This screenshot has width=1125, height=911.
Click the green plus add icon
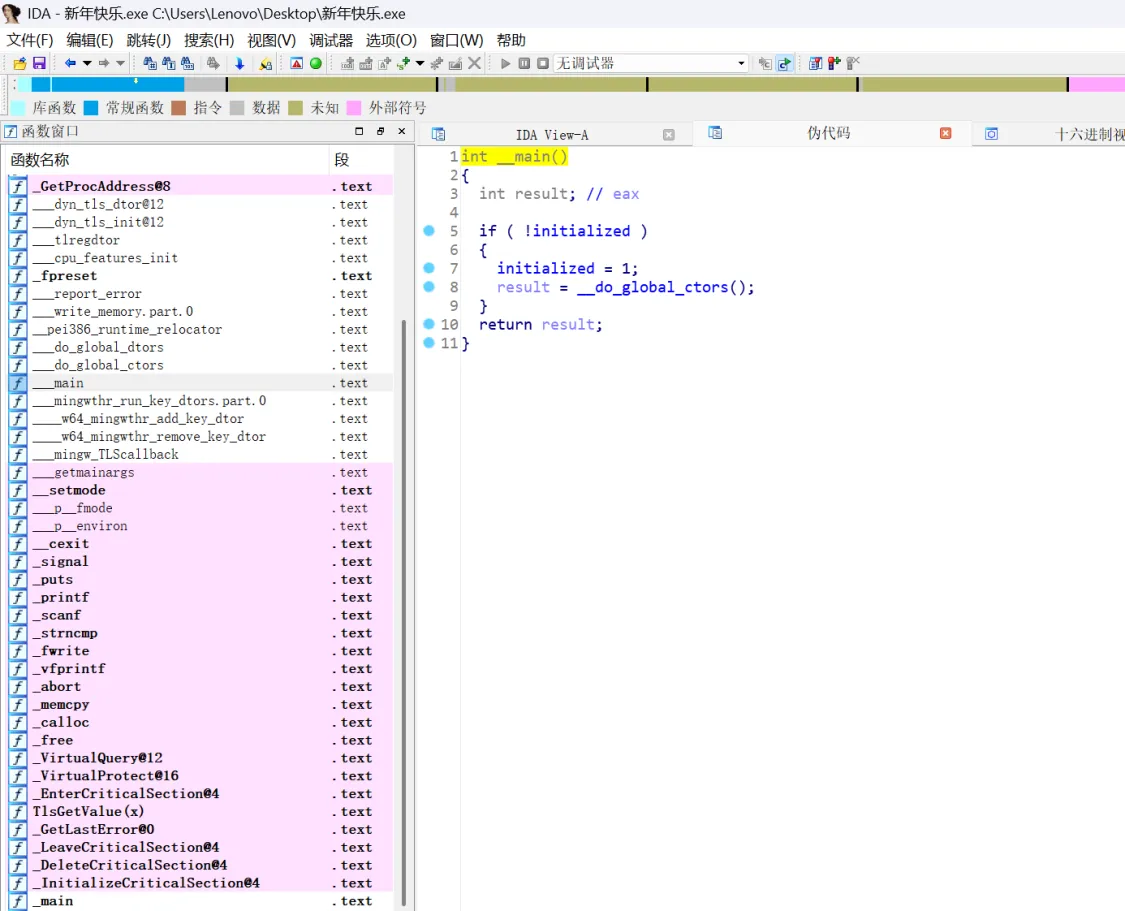pyautogui.click(x=403, y=63)
